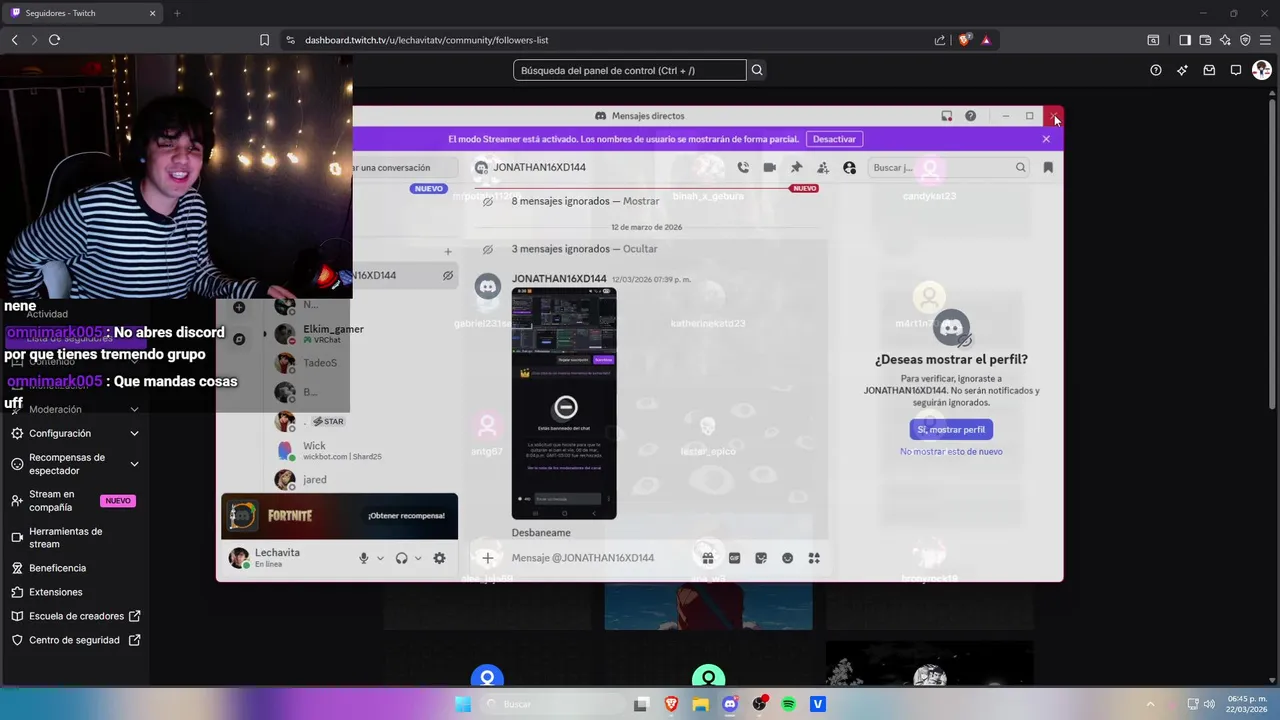Open Beneficencia in Twitch sidebar

(x=75, y=568)
